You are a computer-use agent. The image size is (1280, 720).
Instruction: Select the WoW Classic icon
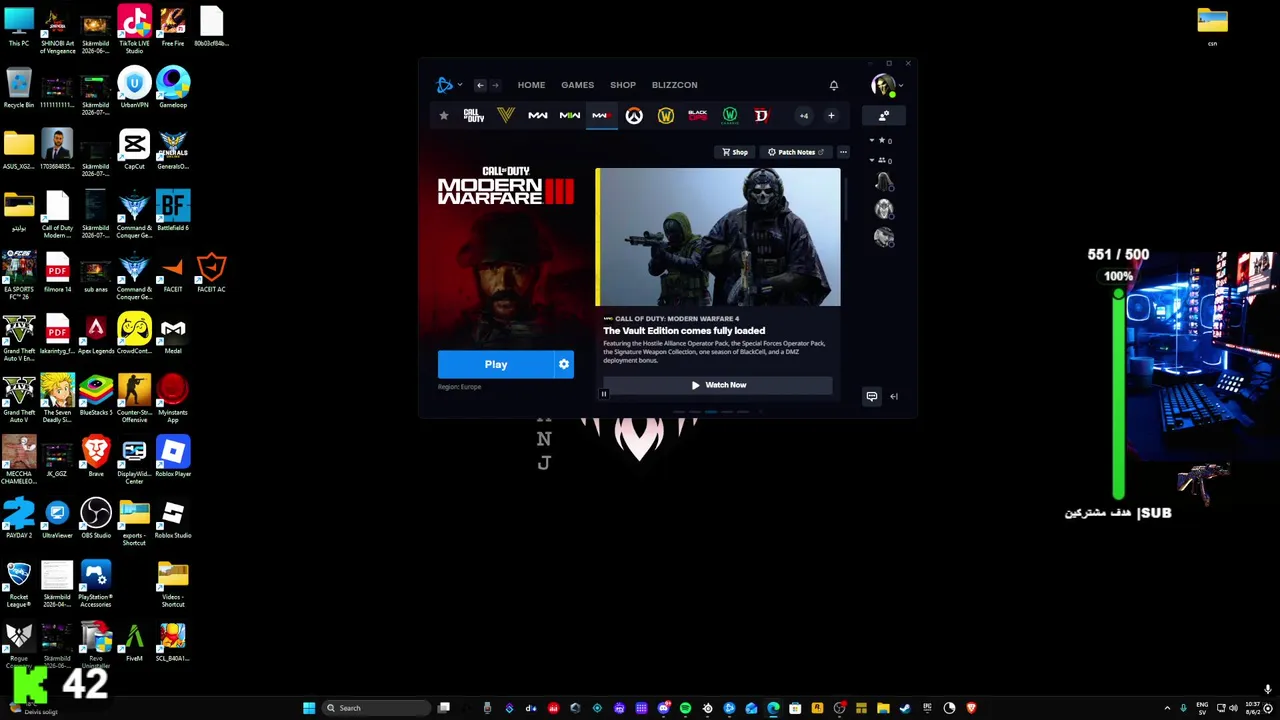[730, 116]
